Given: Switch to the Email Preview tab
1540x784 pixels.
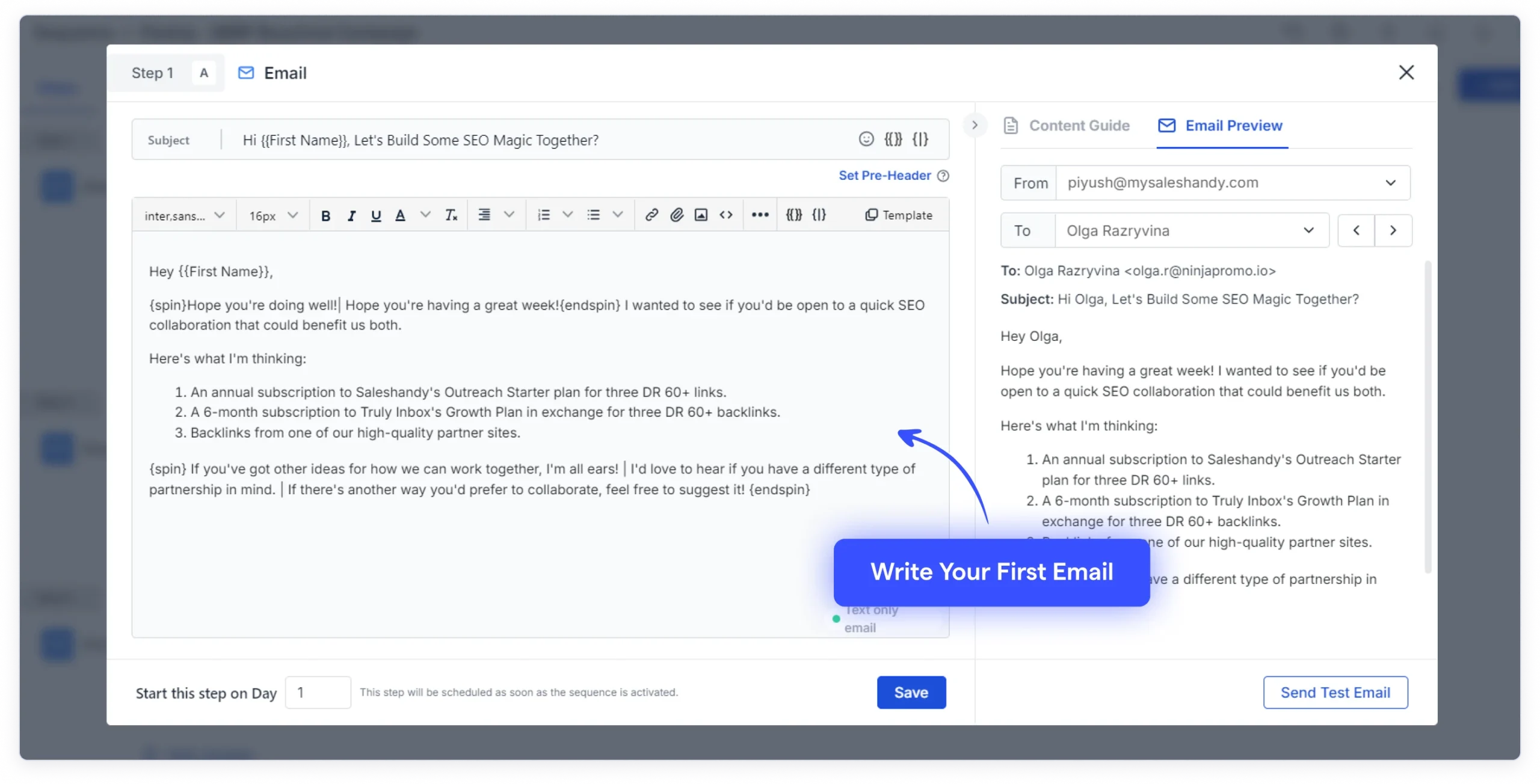Looking at the screenshot, I should pyautogui.click(x=1221, y=126).
